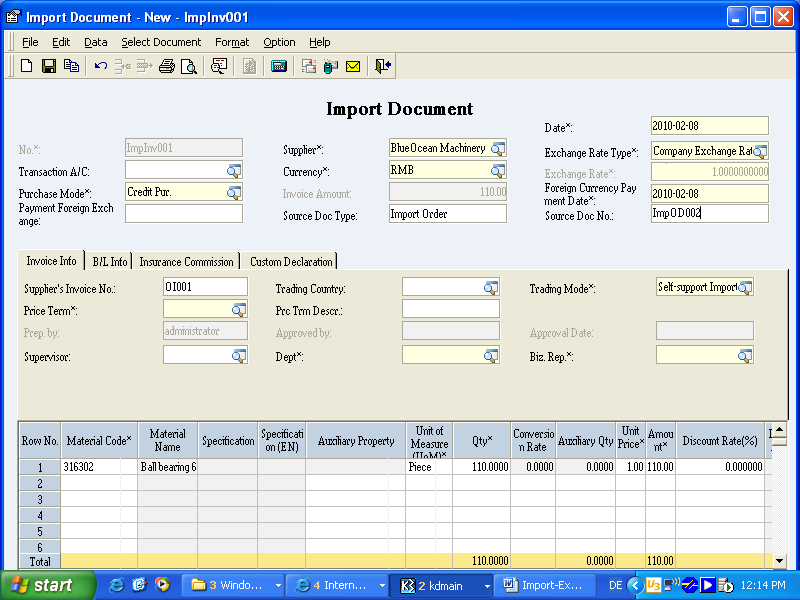This screenshot has height=600, width=800.
Task: Click the Undo arrow icon
Action: 100,66
